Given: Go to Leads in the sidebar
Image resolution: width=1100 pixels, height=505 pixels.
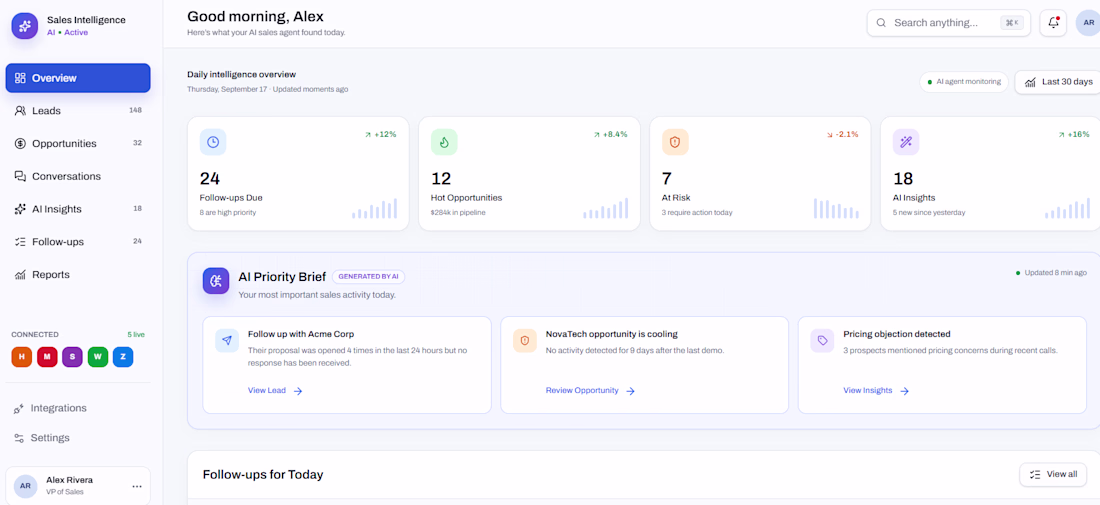Looking at the screenshot, I should pyautogui.click(x=78, y=111).
